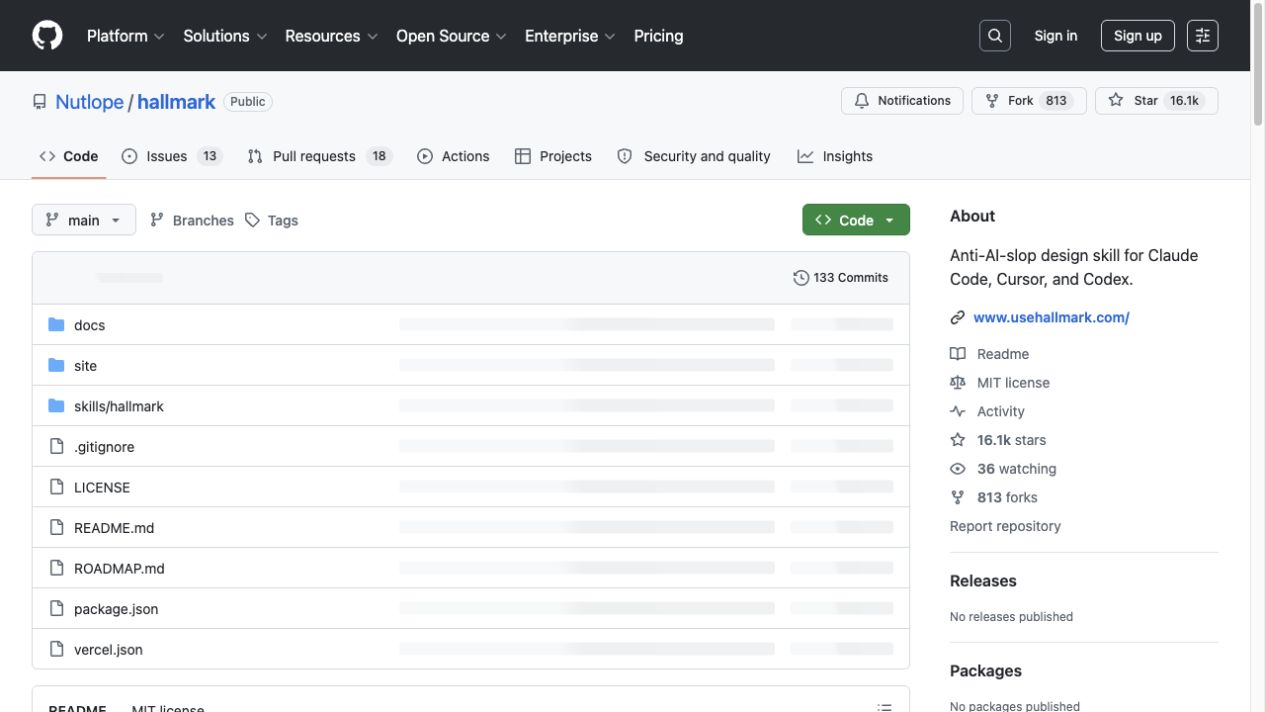Click the LICENSE file icon
The height and width of the screenshot is (712, 1265).
(56, 487)
